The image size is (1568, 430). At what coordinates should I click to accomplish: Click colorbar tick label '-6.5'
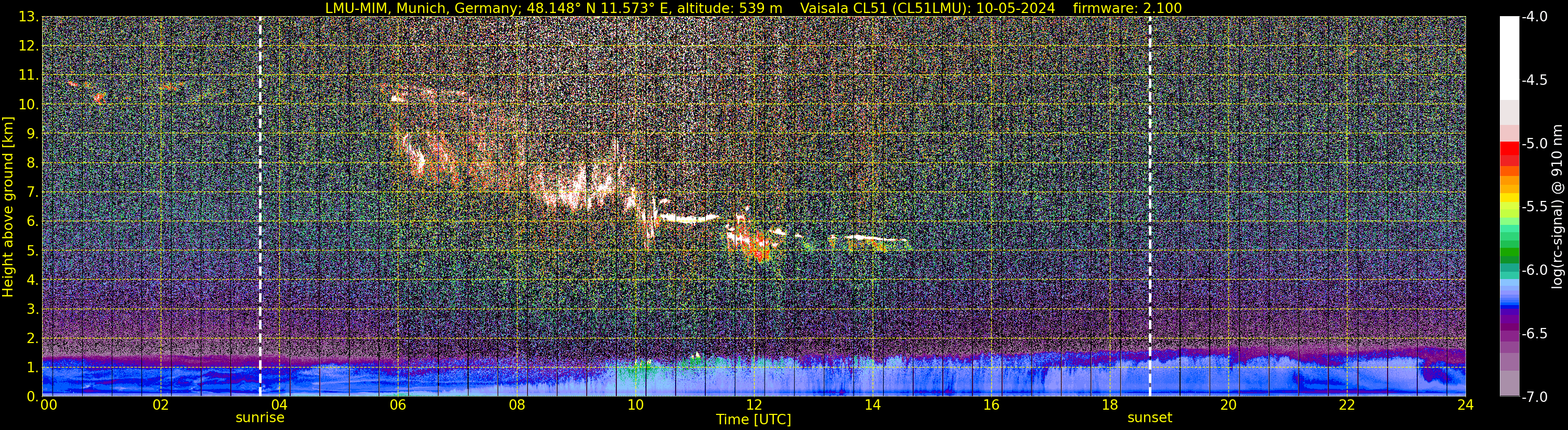tap(1535, 334)
